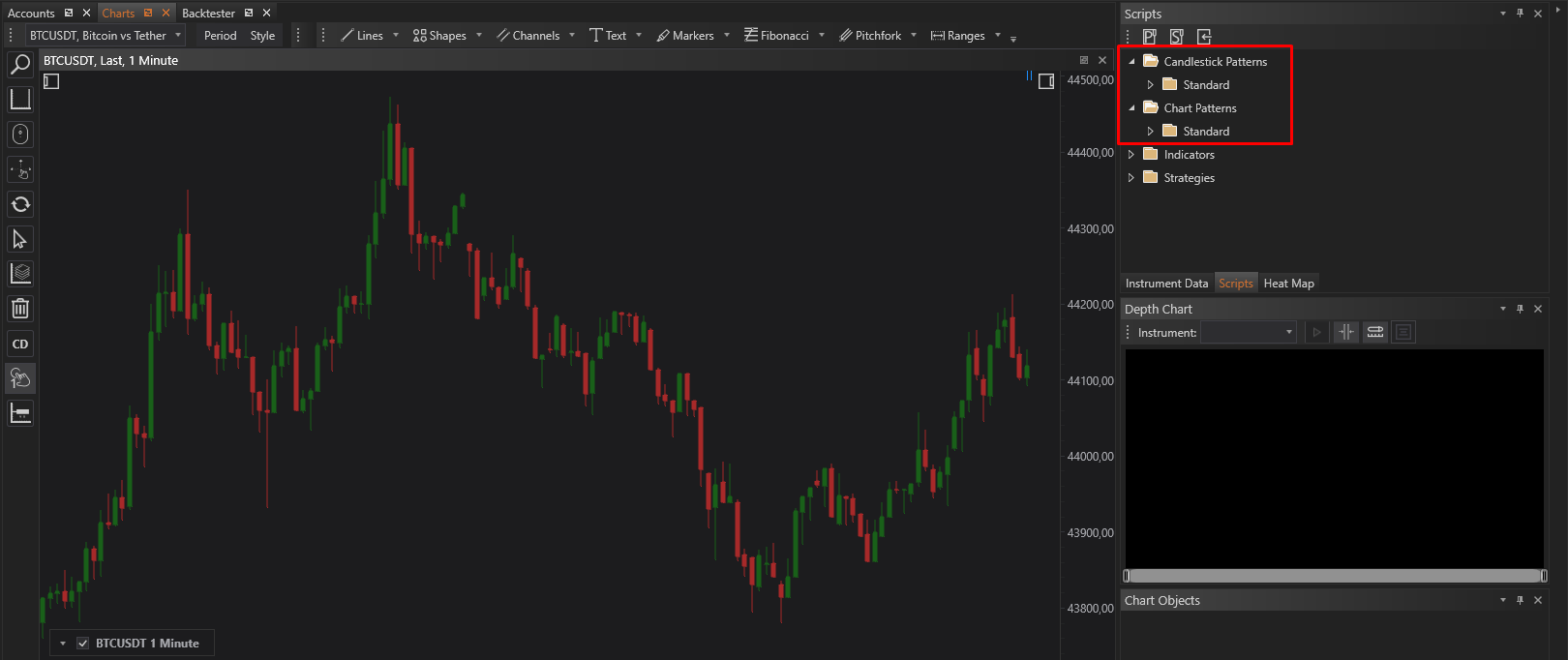Open the Shapes drawing dropdown
Screen dimensions: 1568x660
(479, 36)
